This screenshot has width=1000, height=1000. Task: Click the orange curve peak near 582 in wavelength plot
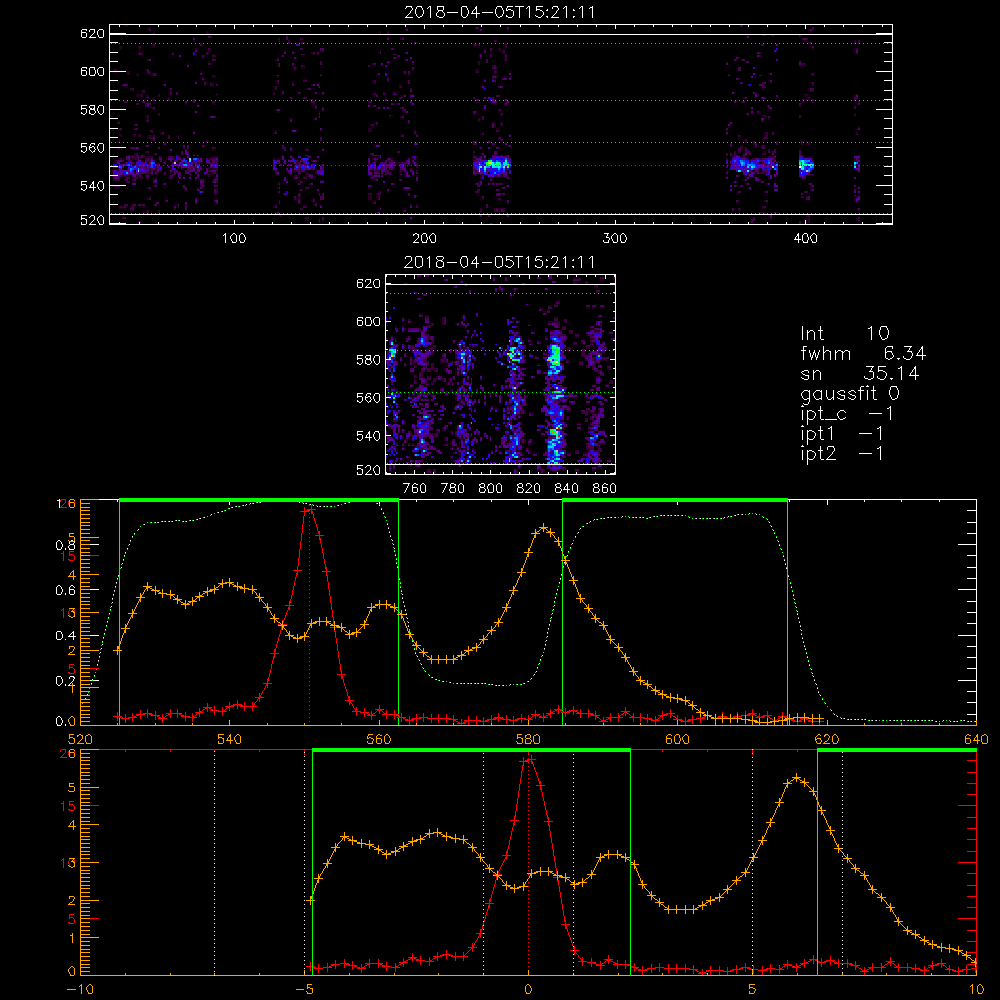(x=543, y=527)
